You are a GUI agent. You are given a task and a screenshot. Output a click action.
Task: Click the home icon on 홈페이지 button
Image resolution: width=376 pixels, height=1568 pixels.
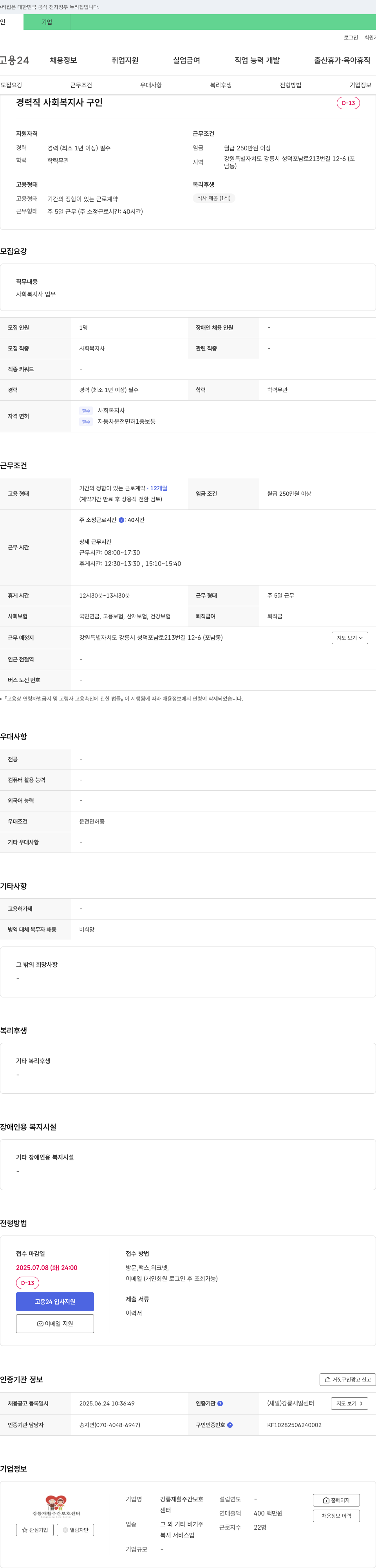pos(326,1500)
